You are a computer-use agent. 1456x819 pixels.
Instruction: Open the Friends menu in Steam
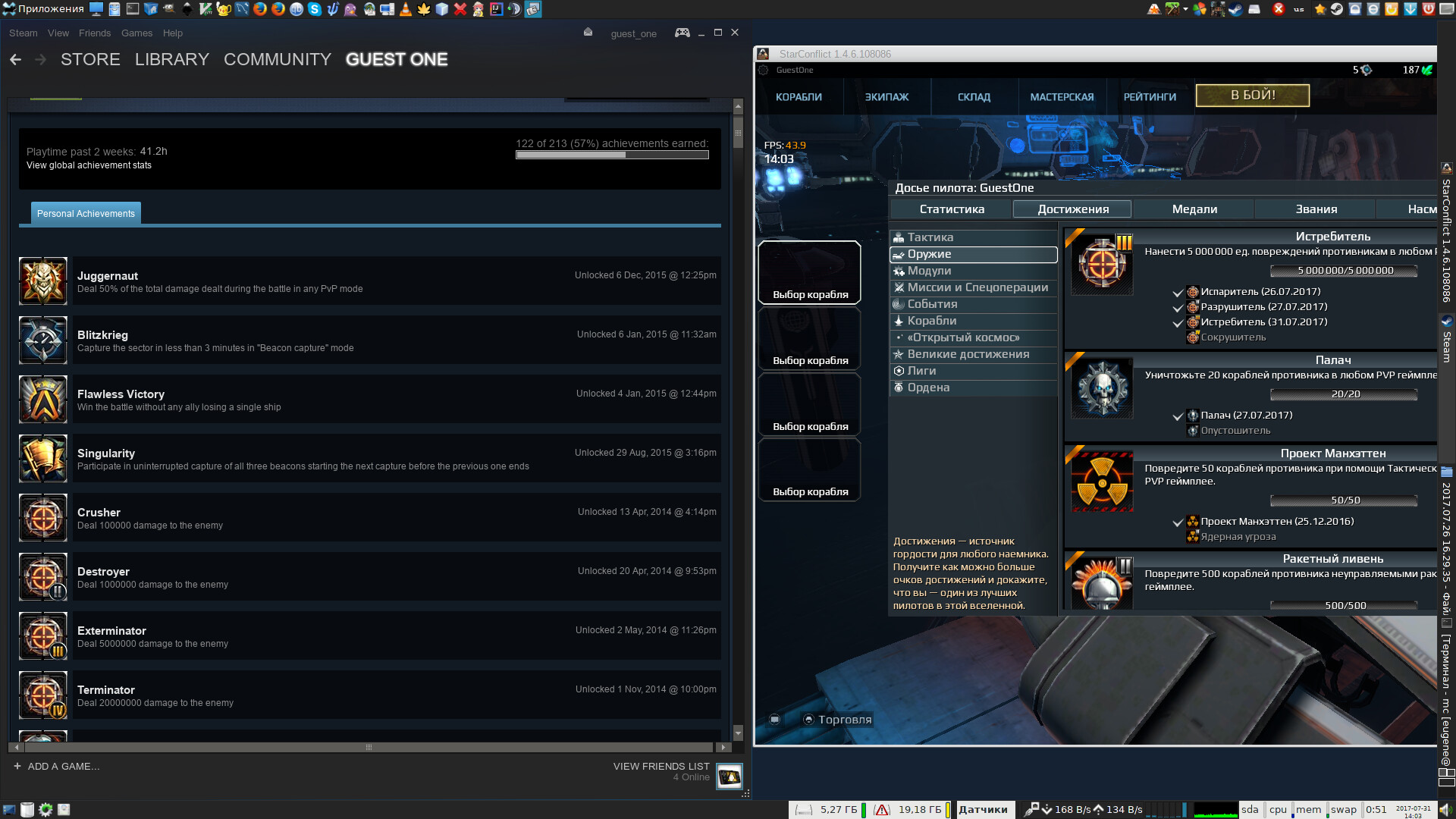click(95, 33)
